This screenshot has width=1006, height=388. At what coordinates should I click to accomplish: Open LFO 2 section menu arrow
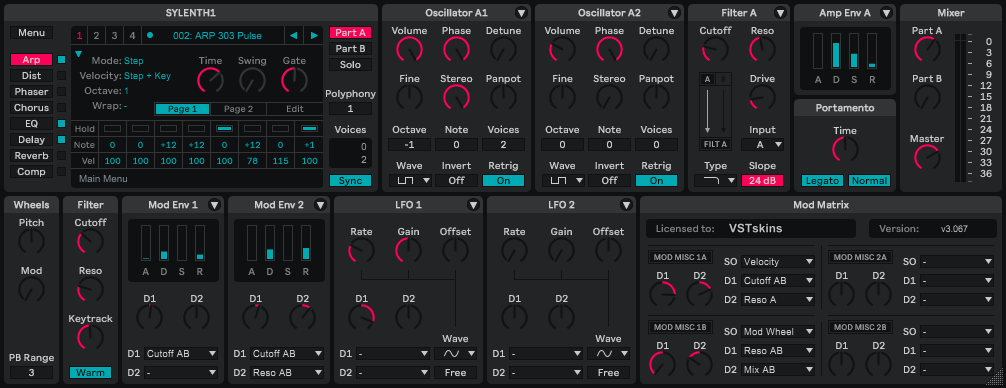(x=627, y=205)
